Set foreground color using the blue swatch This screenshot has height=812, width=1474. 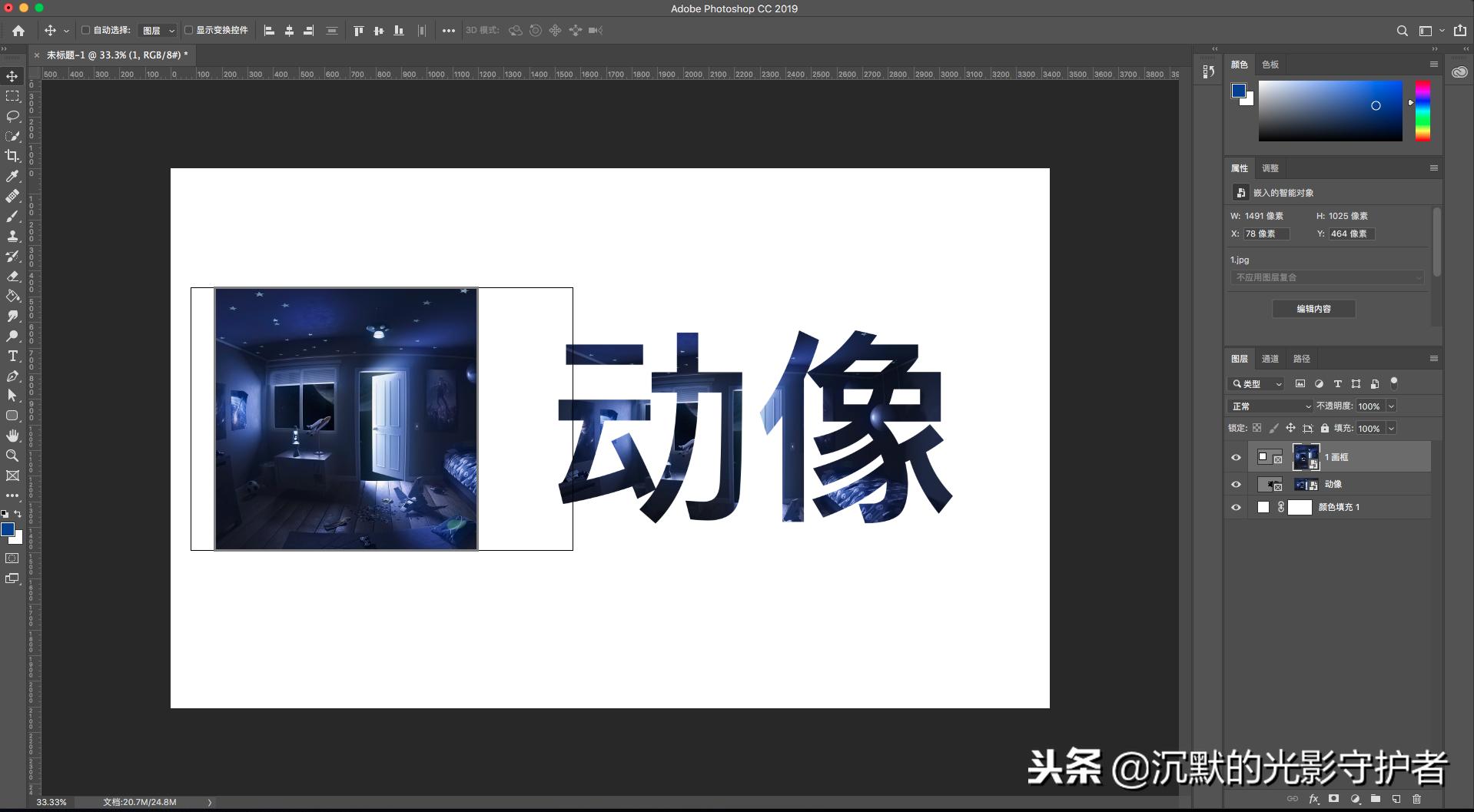pyautogui.click(x=8, y=529)
